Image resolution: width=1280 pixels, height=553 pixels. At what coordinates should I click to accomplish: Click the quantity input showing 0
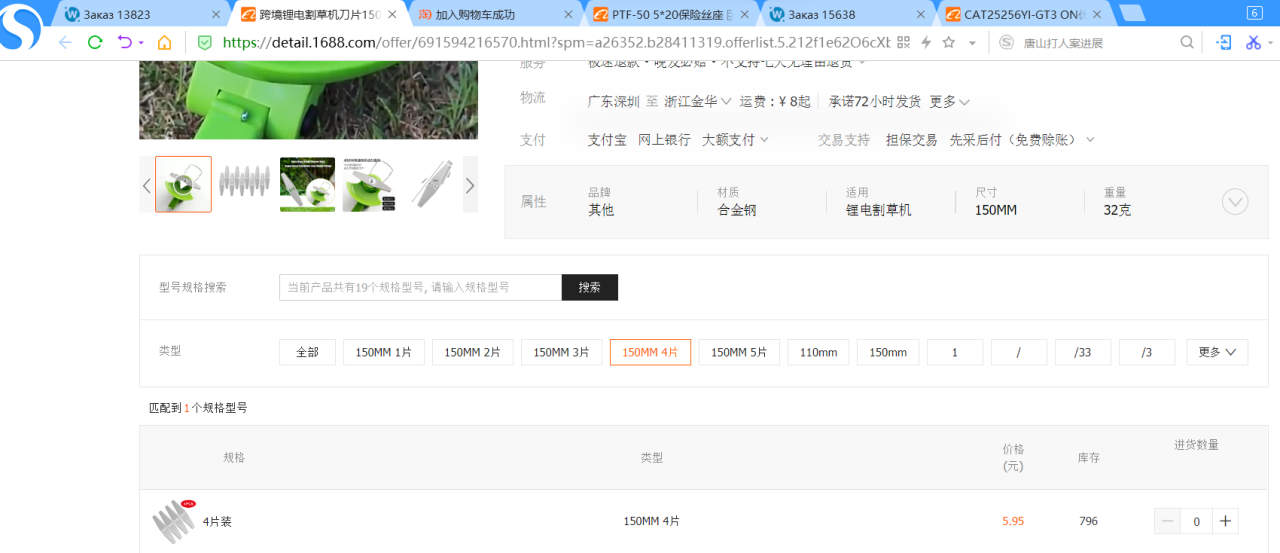(x=1196, y=521)
